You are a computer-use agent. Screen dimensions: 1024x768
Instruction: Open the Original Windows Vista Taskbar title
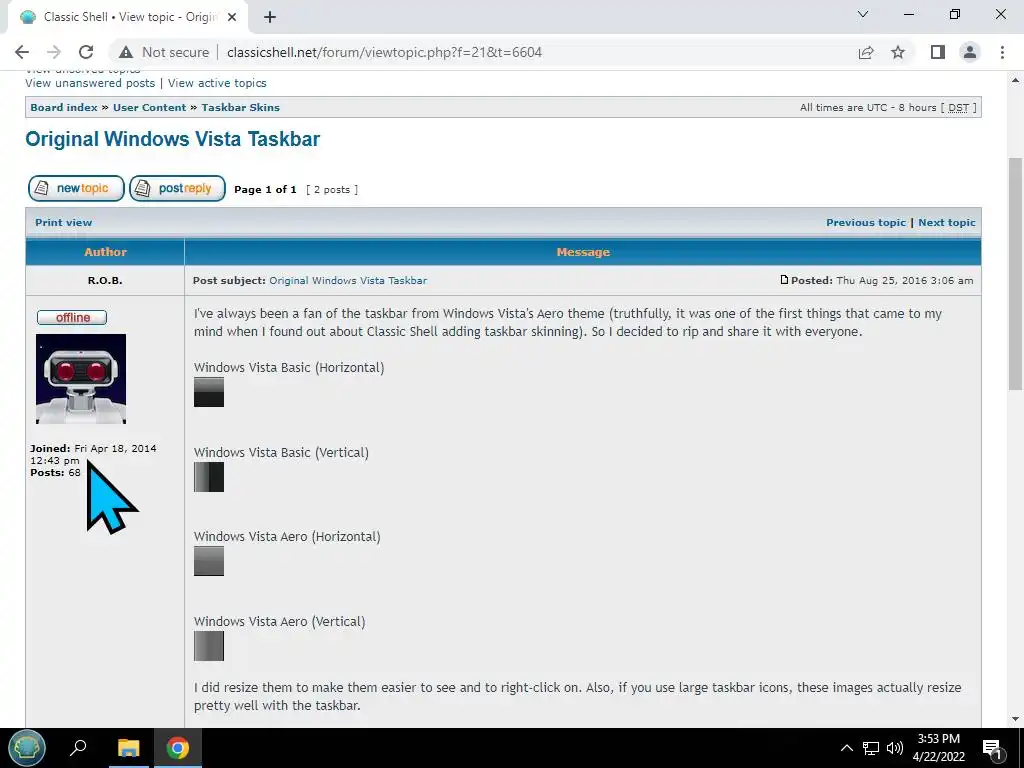point(172,139)
